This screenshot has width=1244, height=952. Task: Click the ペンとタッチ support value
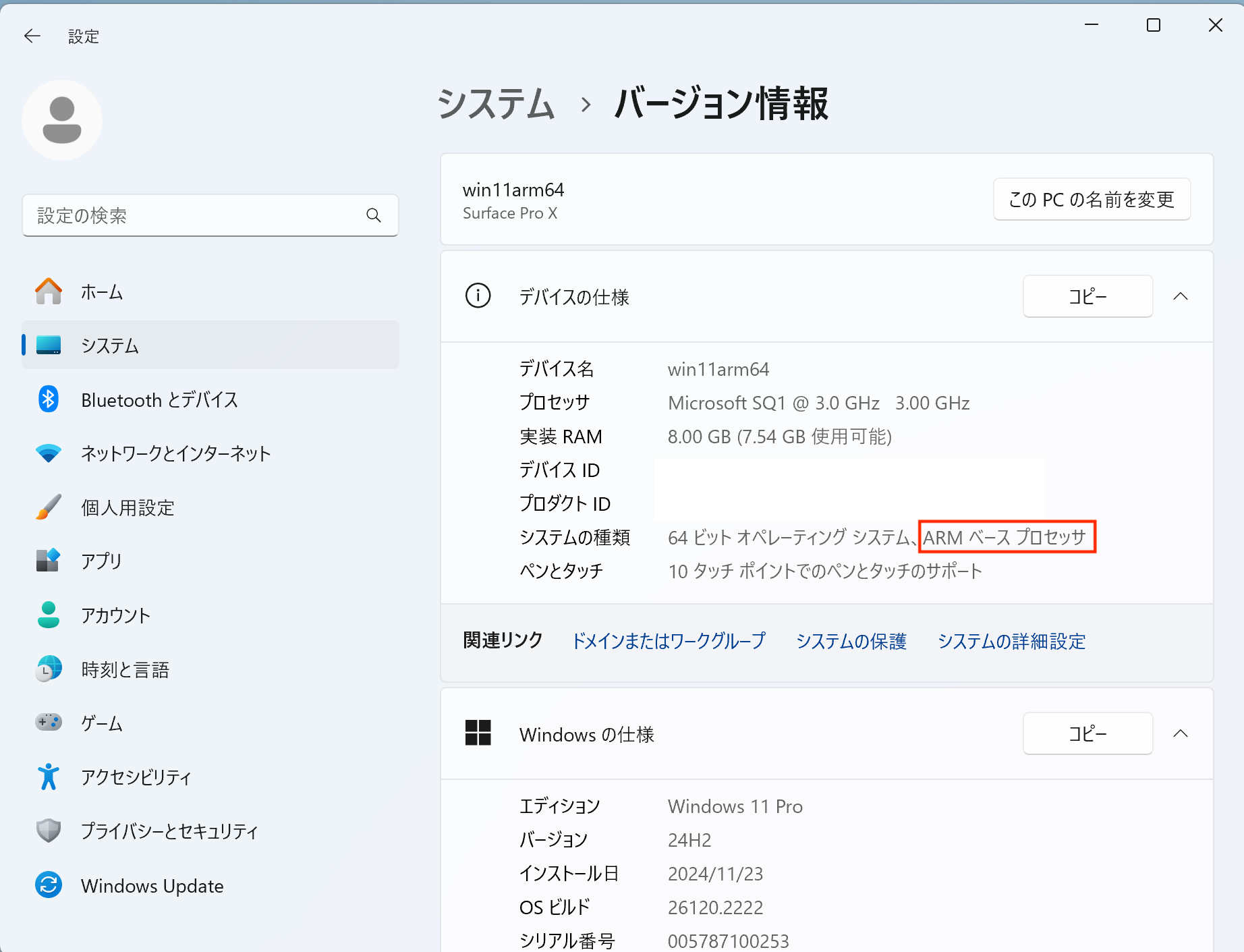click(x=824, y=571)
